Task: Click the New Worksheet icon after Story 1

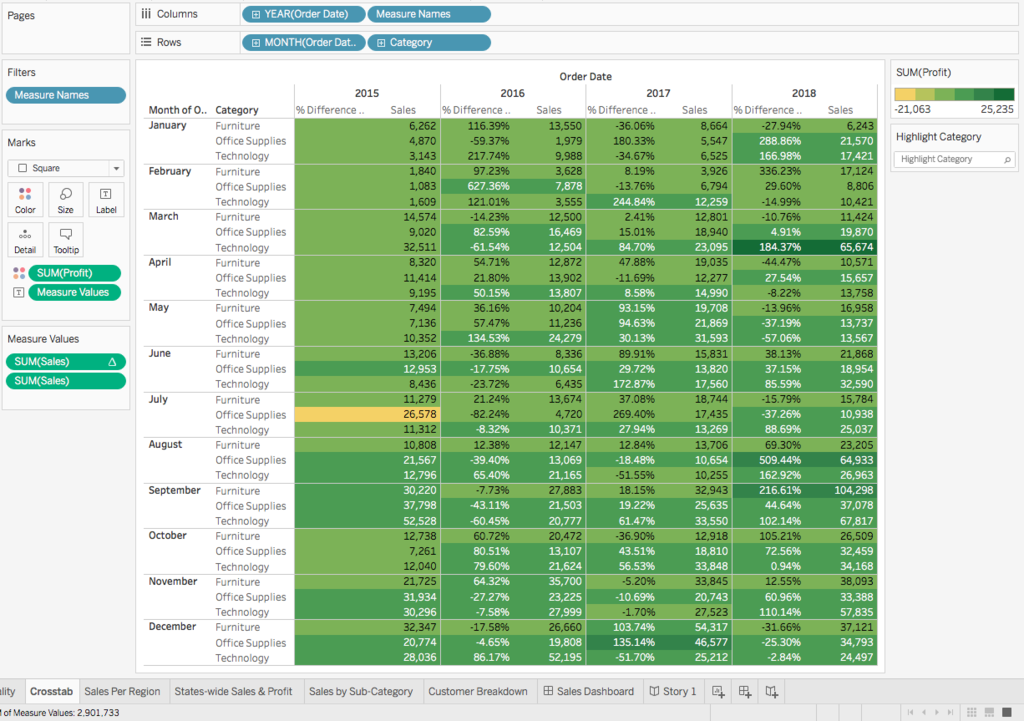Action: 718,692
